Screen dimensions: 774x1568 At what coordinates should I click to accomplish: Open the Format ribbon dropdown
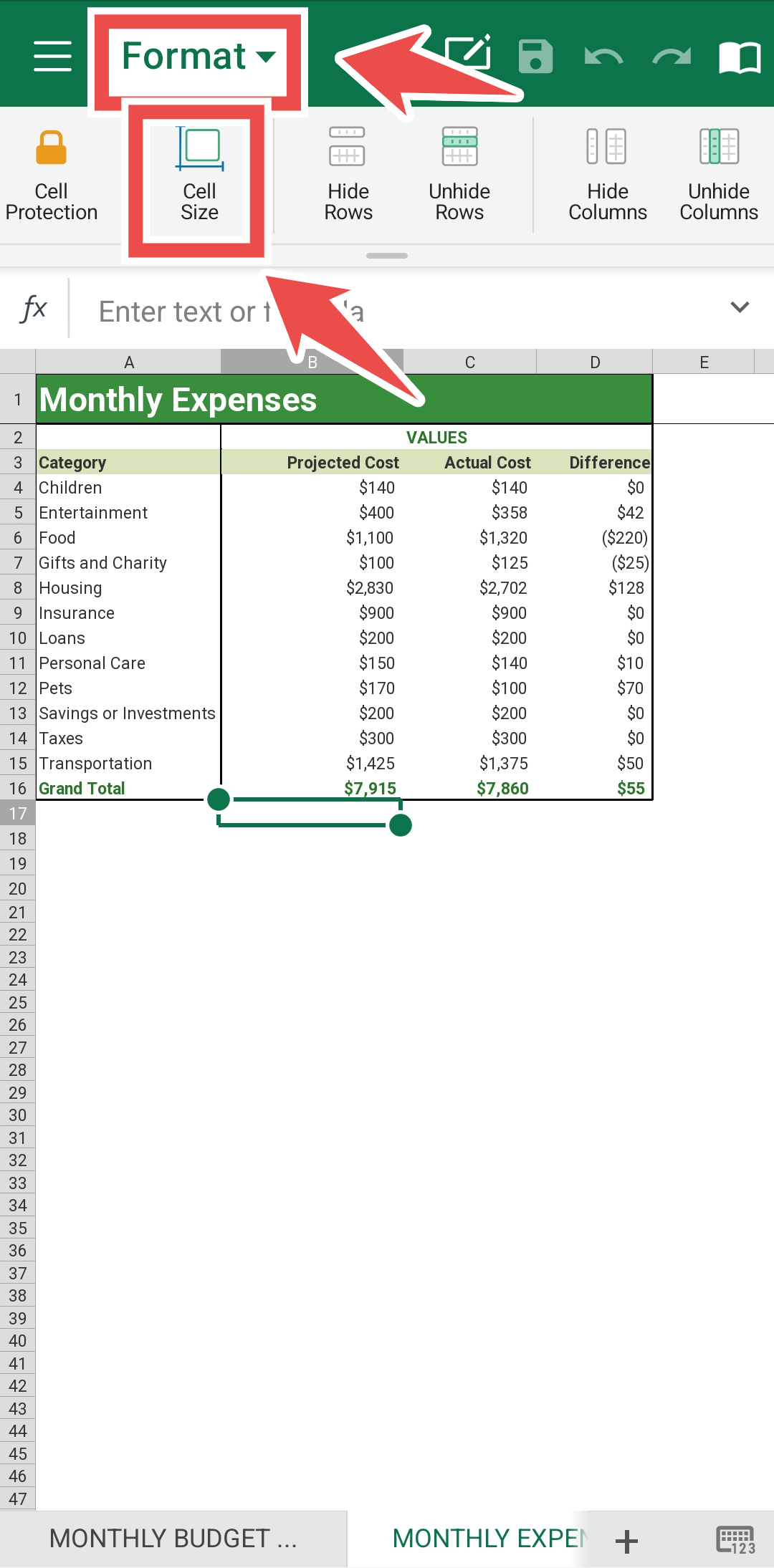click(x=199, y=56)
